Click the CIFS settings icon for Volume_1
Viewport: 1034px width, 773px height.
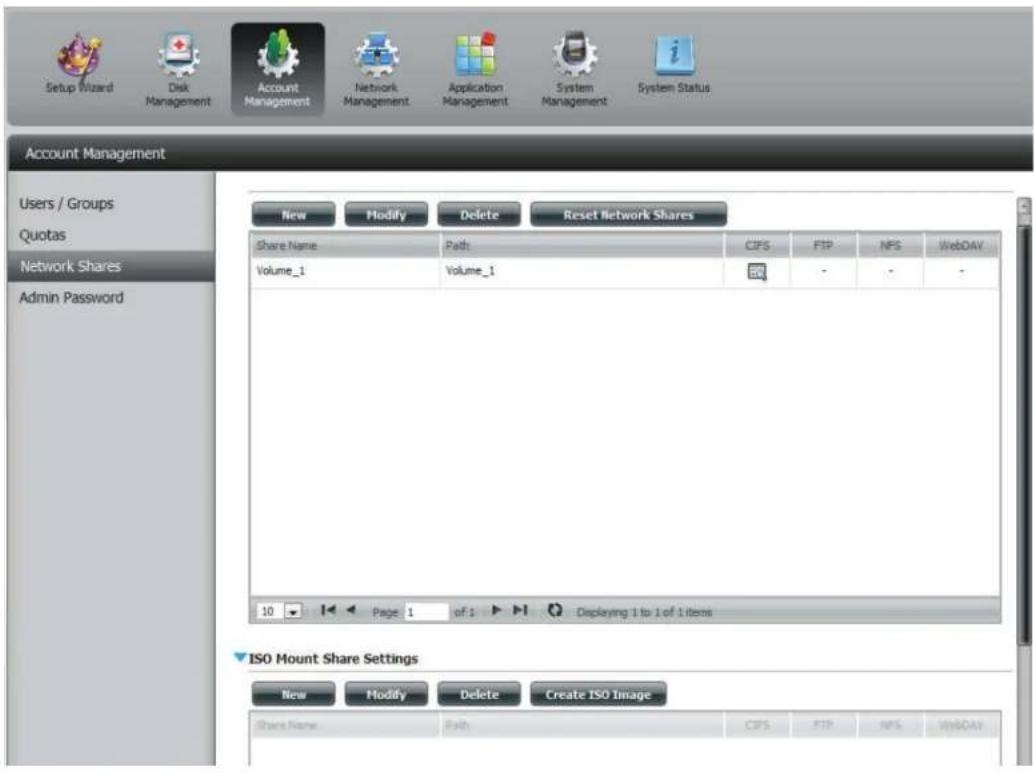click(x=757, y=272)
